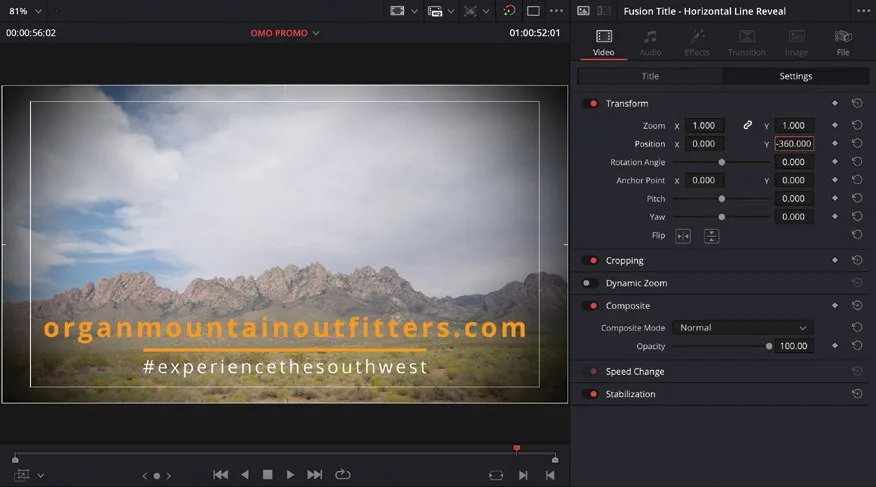Switch to the Video inspector tab
Screen dimensions: 876x487
(603, 43)
